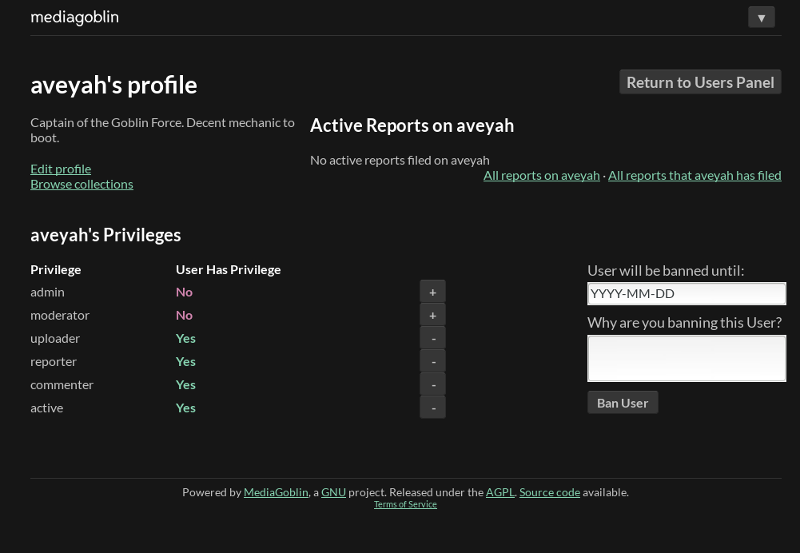Click the 'aveyah's profile' heading
Screen dimensions: 800x553
click(114, 85)
